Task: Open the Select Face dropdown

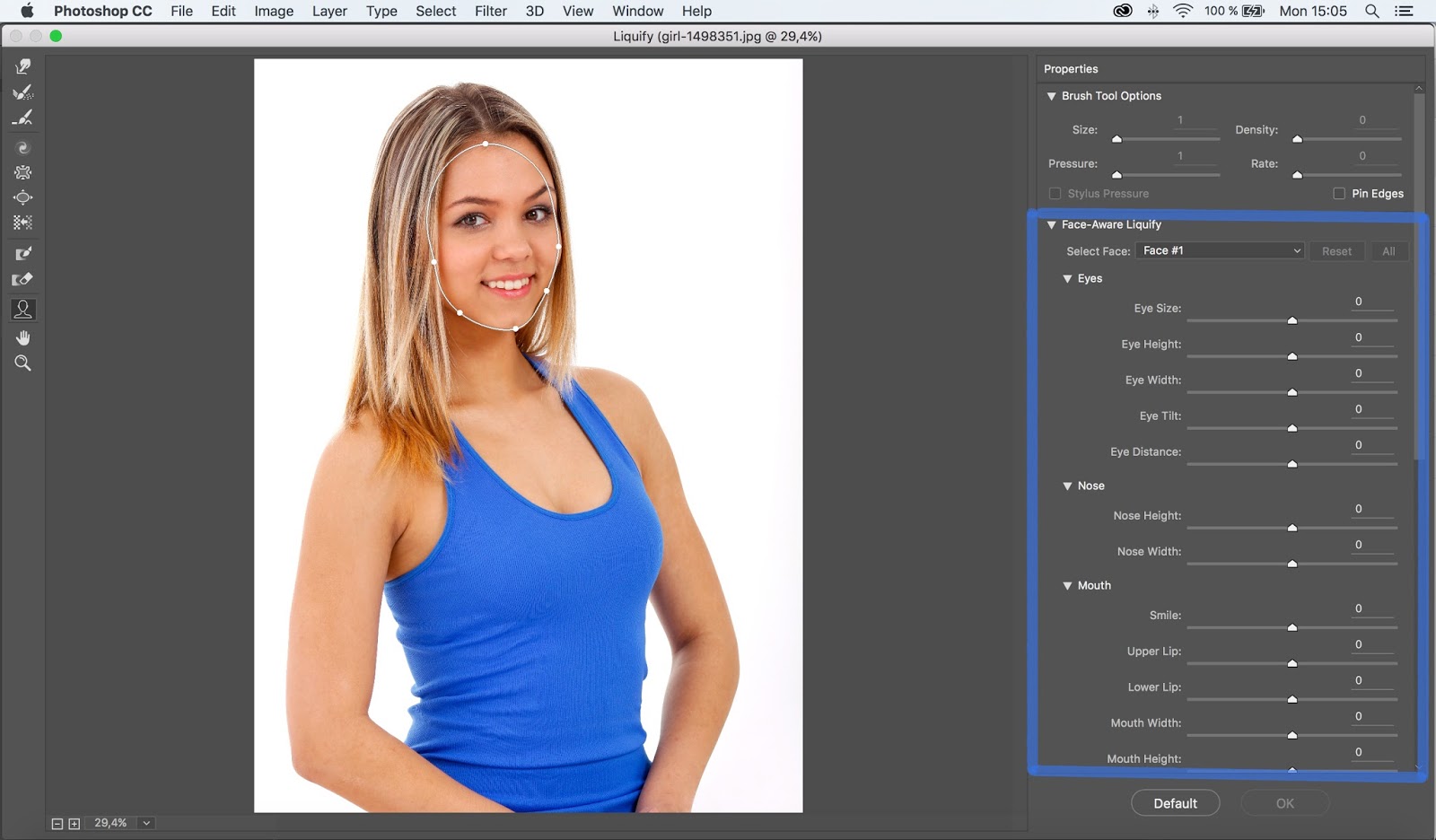Action: click(1218, 250)
